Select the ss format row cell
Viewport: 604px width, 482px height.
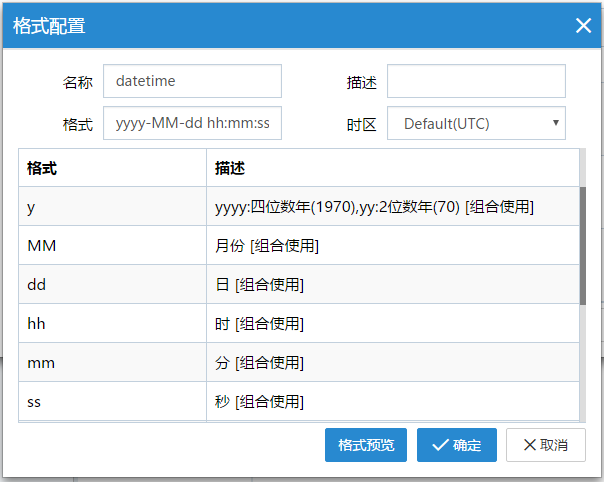click(112, 402)
